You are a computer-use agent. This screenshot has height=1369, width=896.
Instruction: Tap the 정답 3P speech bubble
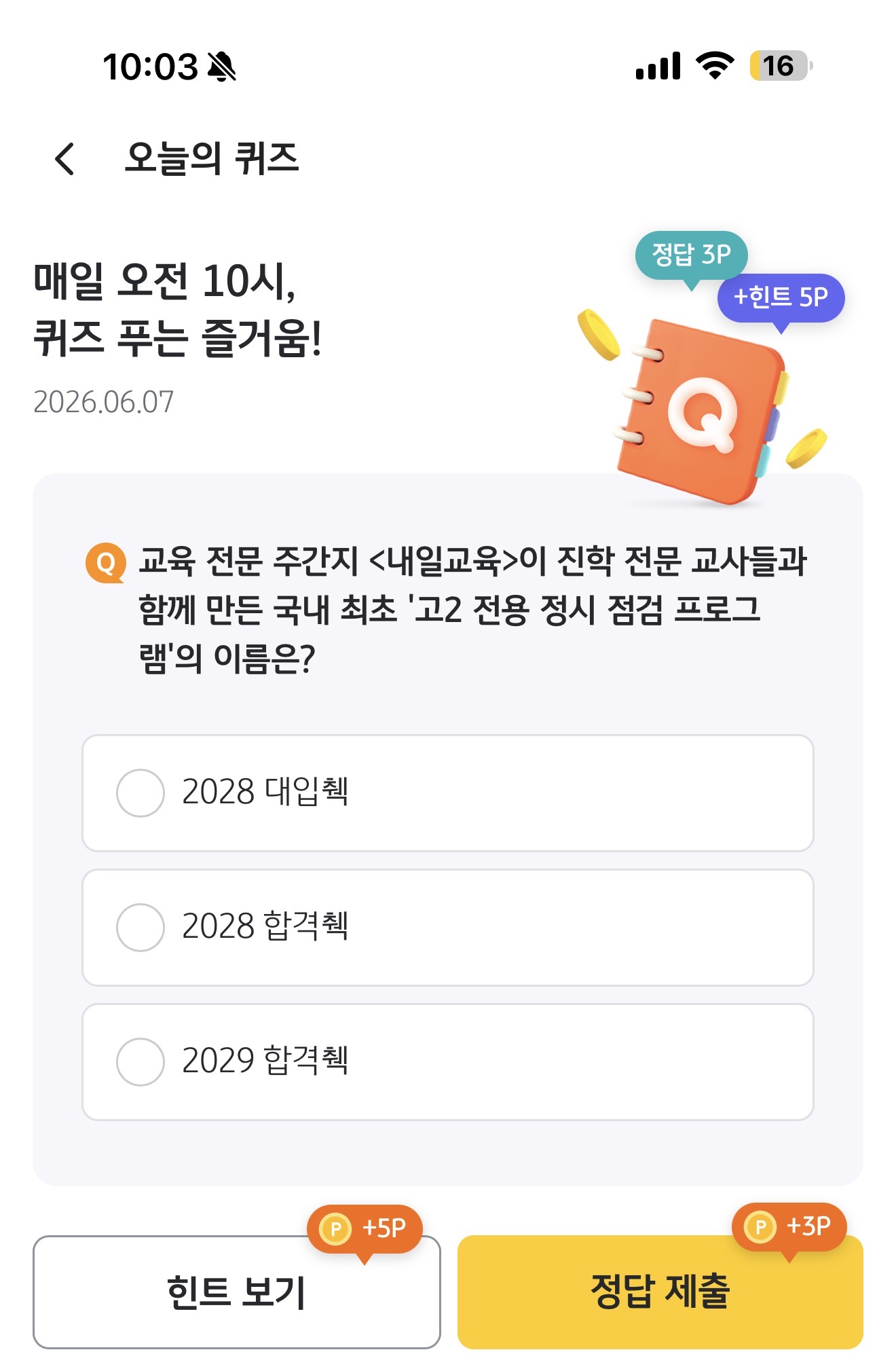point(691,255)
